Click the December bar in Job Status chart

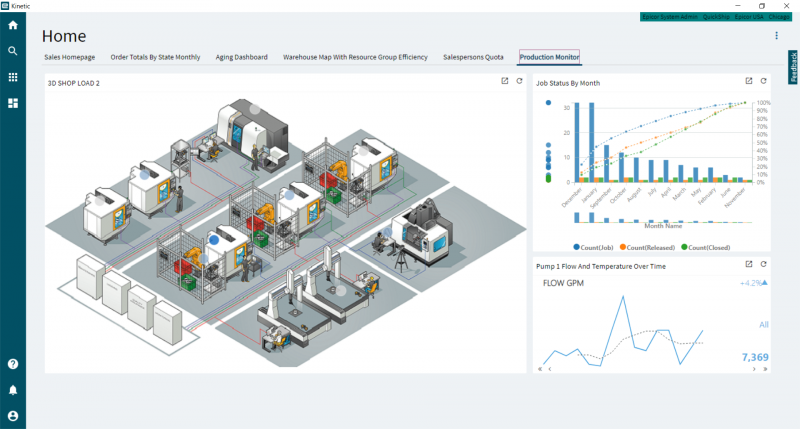pyautogui.click(x=577, y=142)
